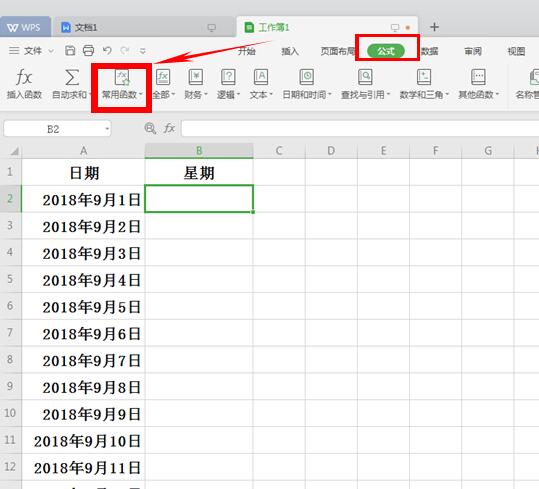Click the selected empty cell B2
The width and height of the screenshot is (539, 489).
coord(199,199)
